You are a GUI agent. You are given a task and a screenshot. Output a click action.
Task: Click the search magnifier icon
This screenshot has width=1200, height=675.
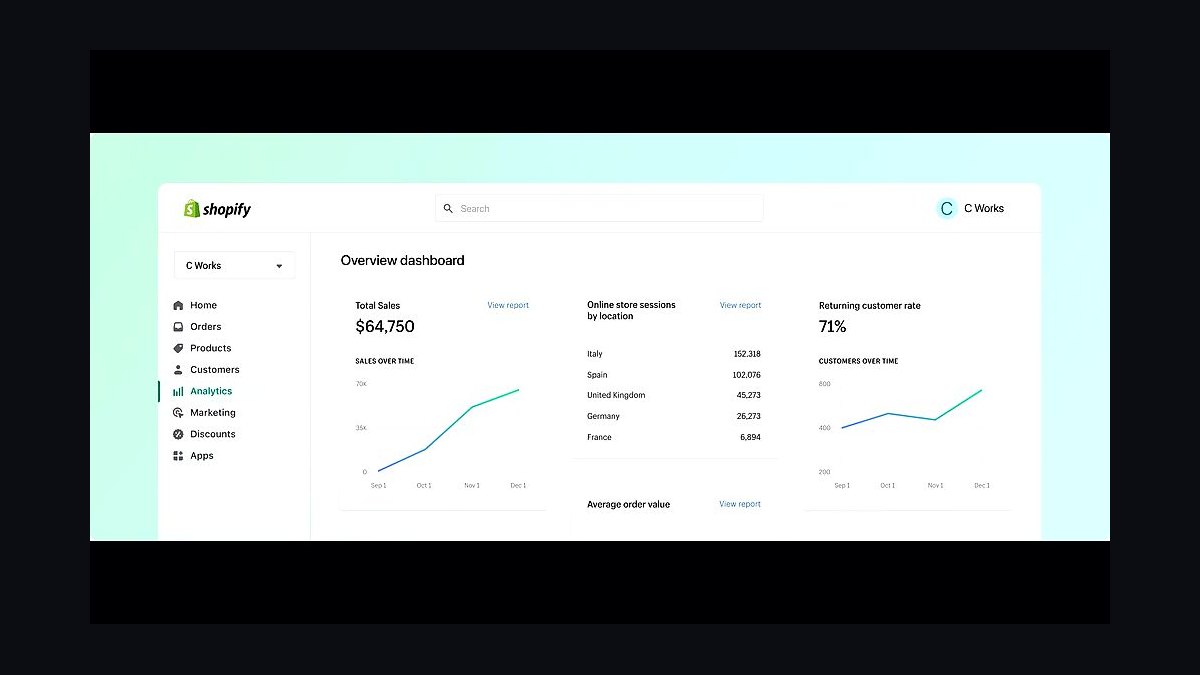click(x=448, y=209)
